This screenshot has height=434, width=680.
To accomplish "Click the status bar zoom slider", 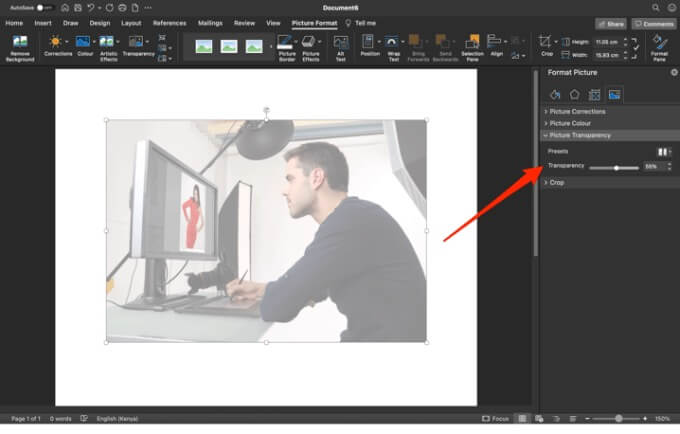I will coord(616,418).
